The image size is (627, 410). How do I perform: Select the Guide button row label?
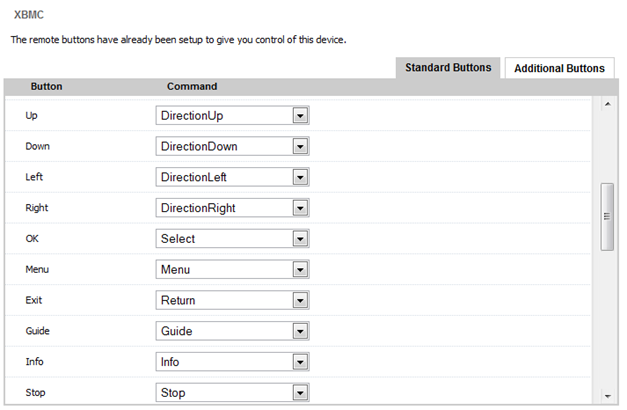pos(38,331)
